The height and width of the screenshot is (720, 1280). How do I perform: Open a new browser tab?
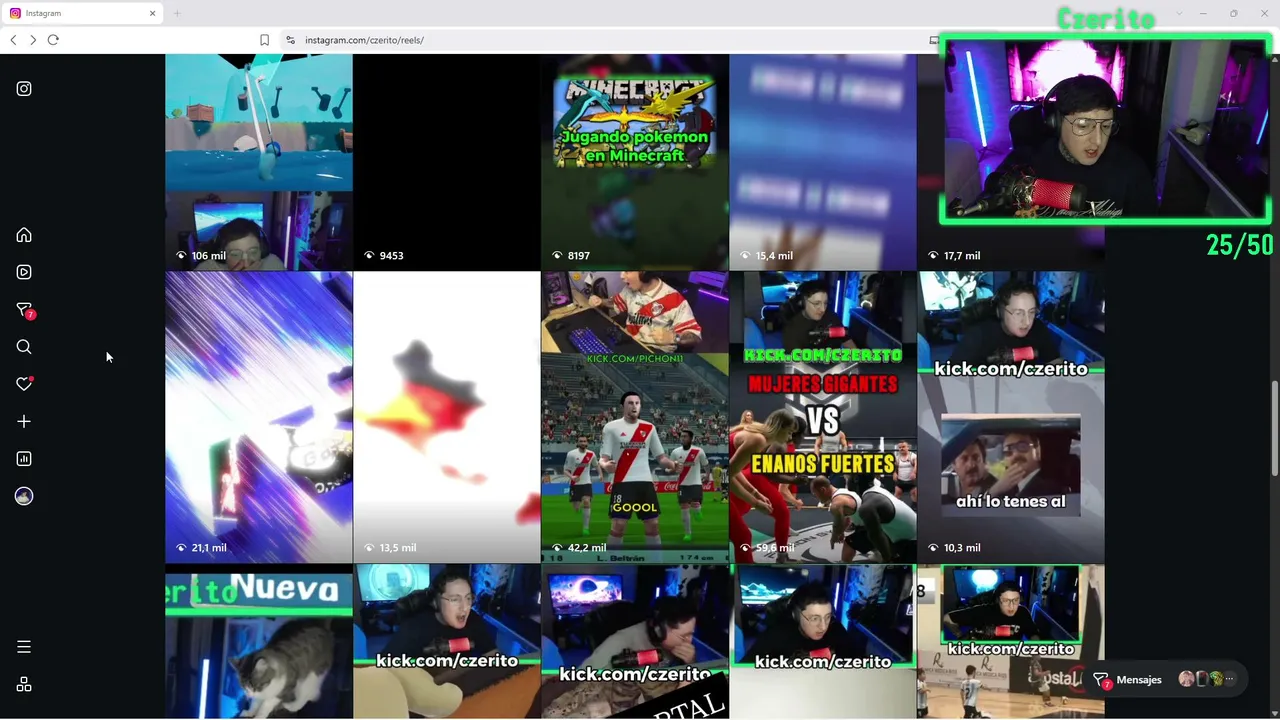coord(177,13)
